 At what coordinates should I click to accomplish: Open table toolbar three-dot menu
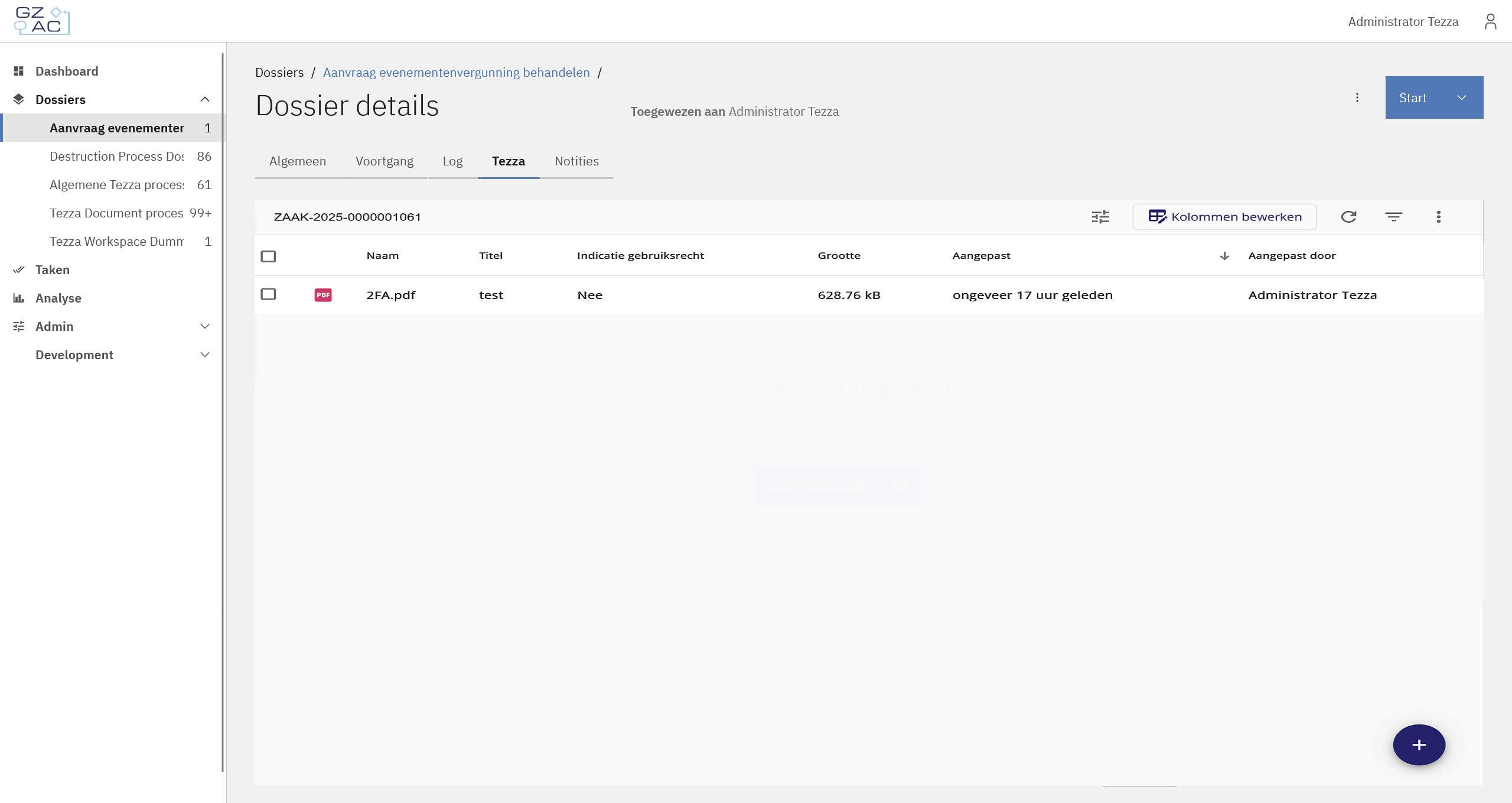point(1438,217)
